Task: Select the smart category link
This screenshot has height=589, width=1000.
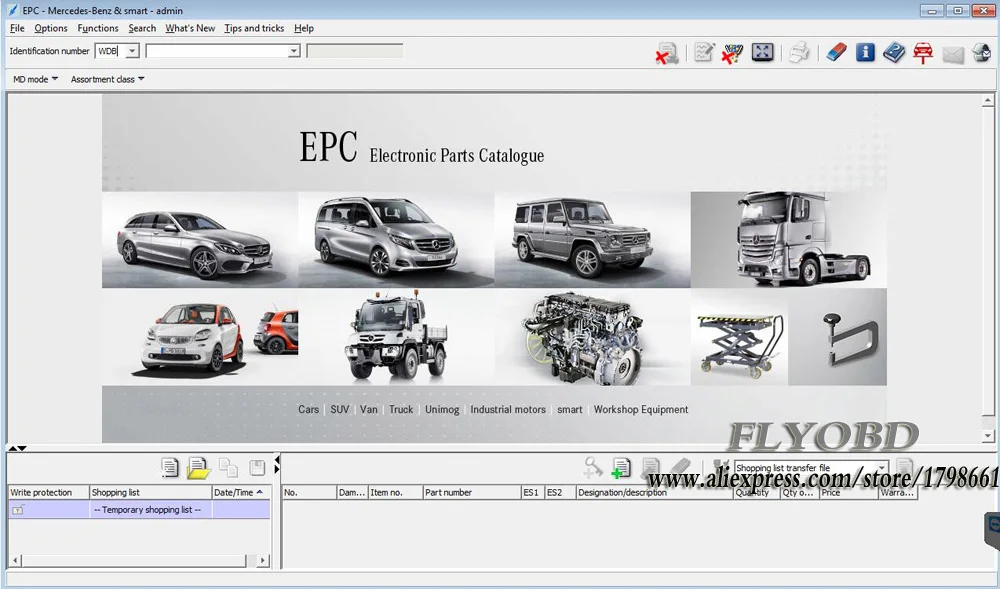Action: point(570,409)
